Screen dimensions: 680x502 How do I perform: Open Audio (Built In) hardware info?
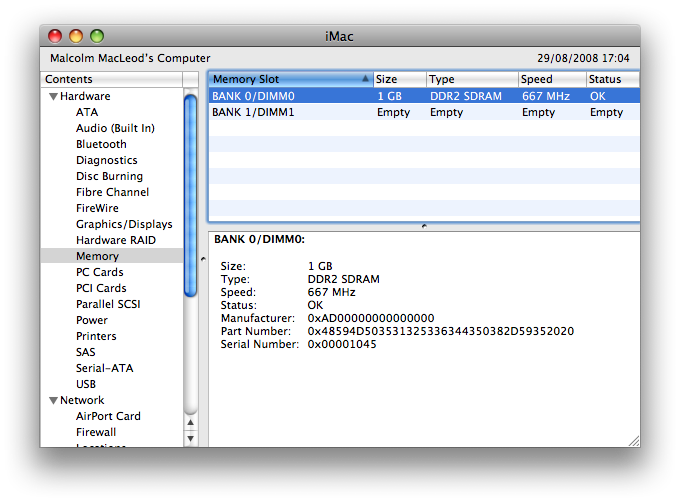[x=115, y=128]
